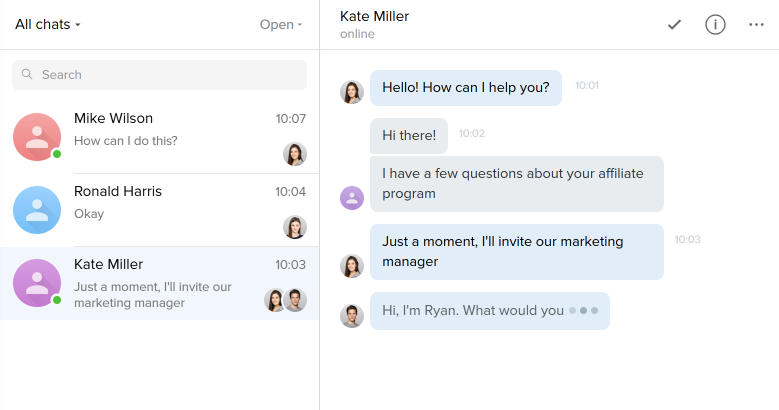Open chat info via the circled i icon
The height and width of the screenshot is (410, 779).
tap(715, 24)
